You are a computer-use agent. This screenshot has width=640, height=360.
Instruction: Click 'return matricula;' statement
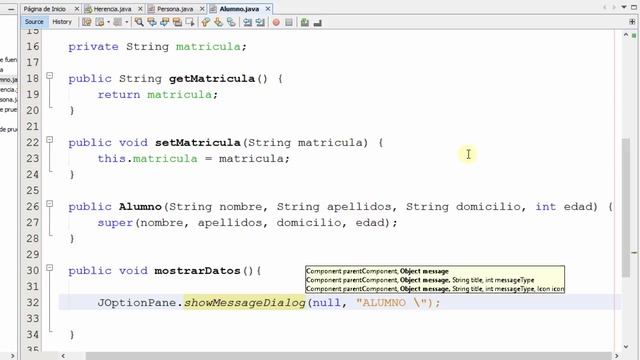[158, 95]
